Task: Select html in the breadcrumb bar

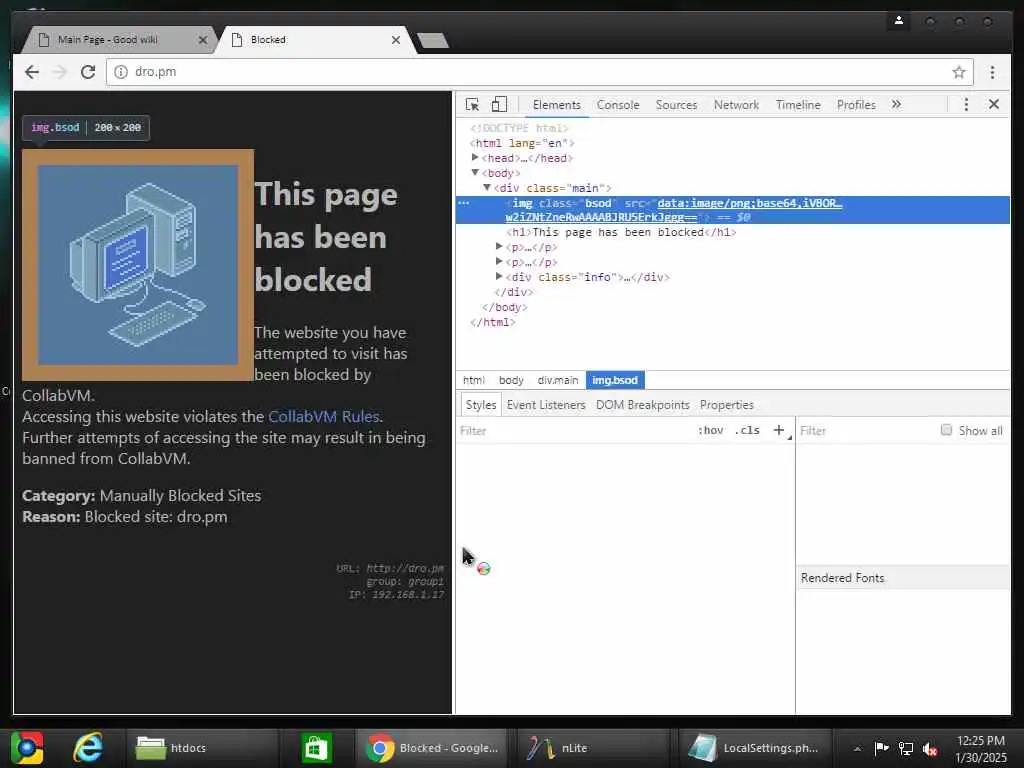Action: [x=473, y=380]
